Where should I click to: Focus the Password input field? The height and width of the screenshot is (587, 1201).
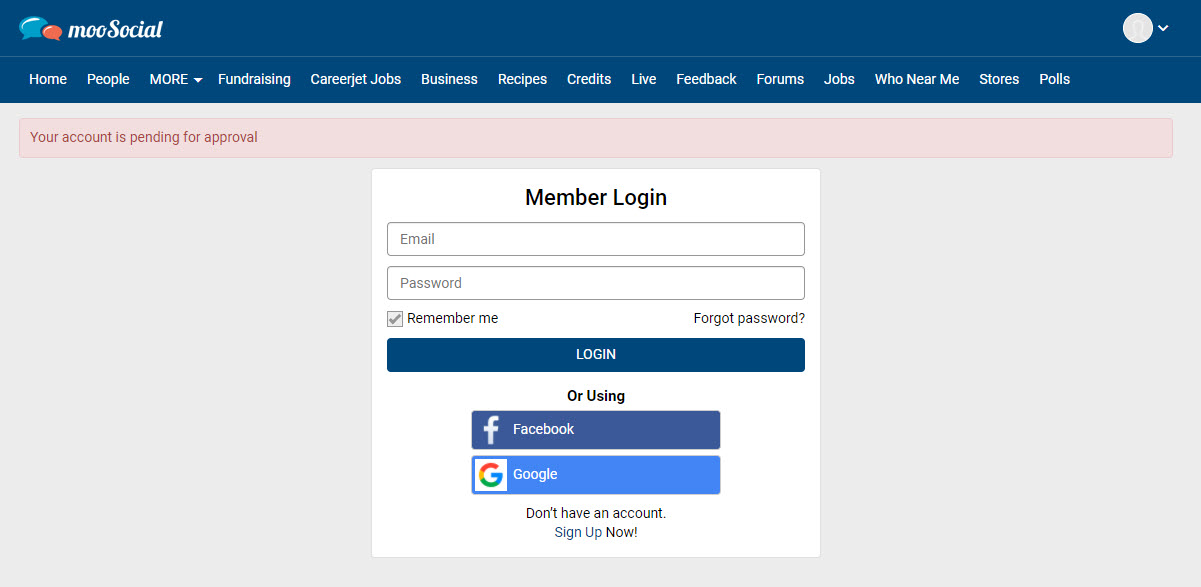click(596, 283)
